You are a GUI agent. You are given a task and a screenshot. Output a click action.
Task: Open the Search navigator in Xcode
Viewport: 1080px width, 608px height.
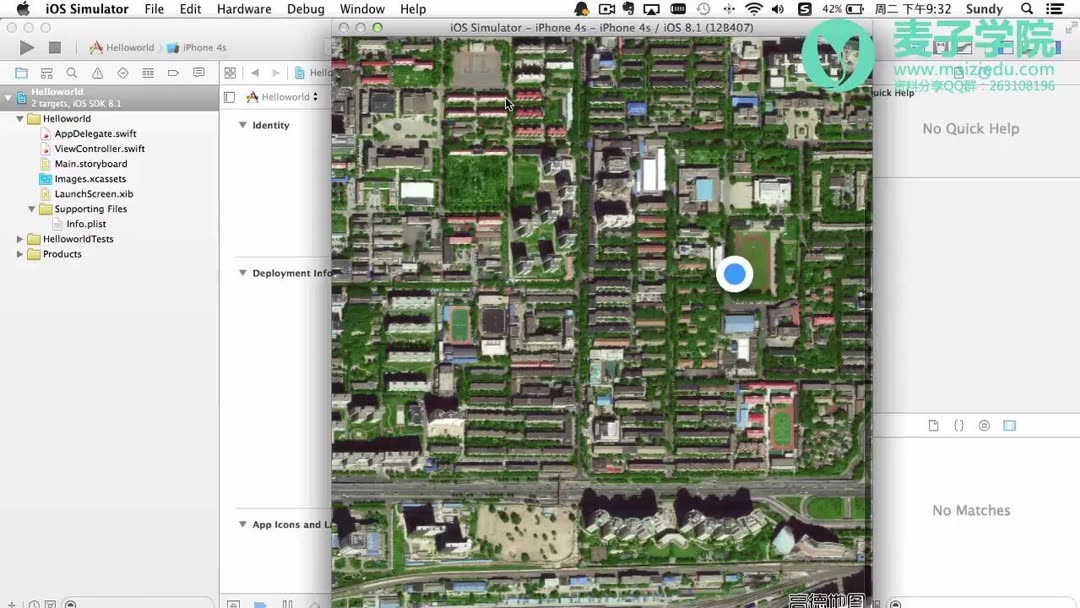coord(70,72)
